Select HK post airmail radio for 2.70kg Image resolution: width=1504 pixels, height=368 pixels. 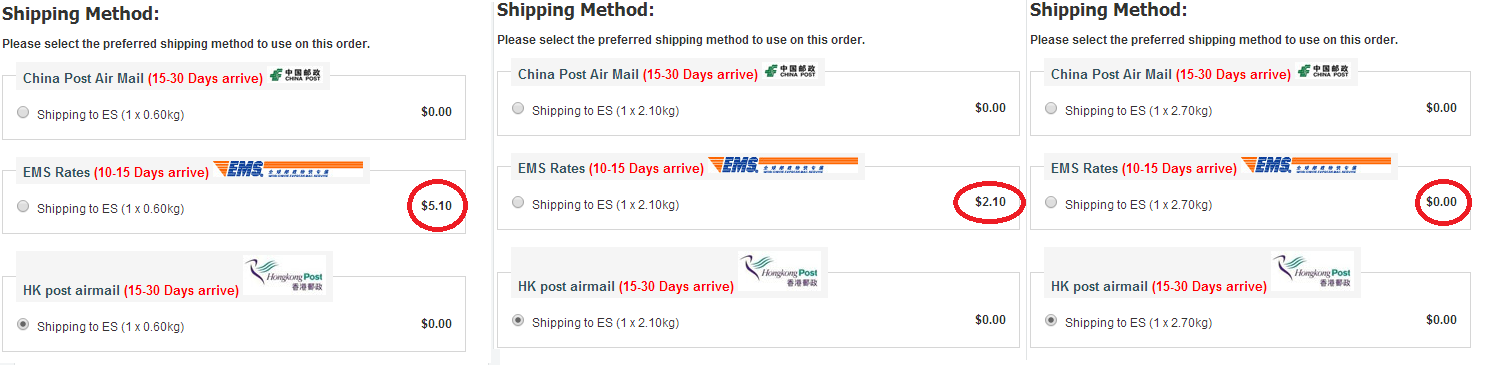pyautogui.click(x=1051, y=320)
